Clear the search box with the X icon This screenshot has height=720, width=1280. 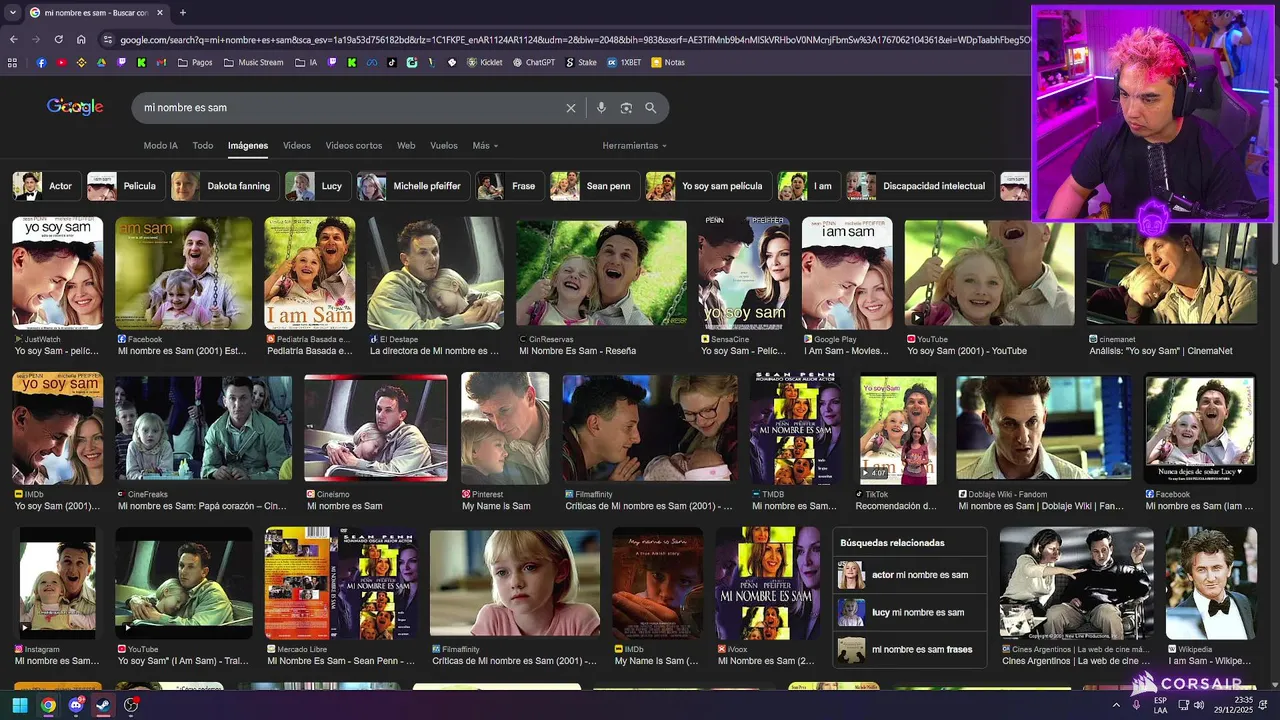tap(571, 108)
